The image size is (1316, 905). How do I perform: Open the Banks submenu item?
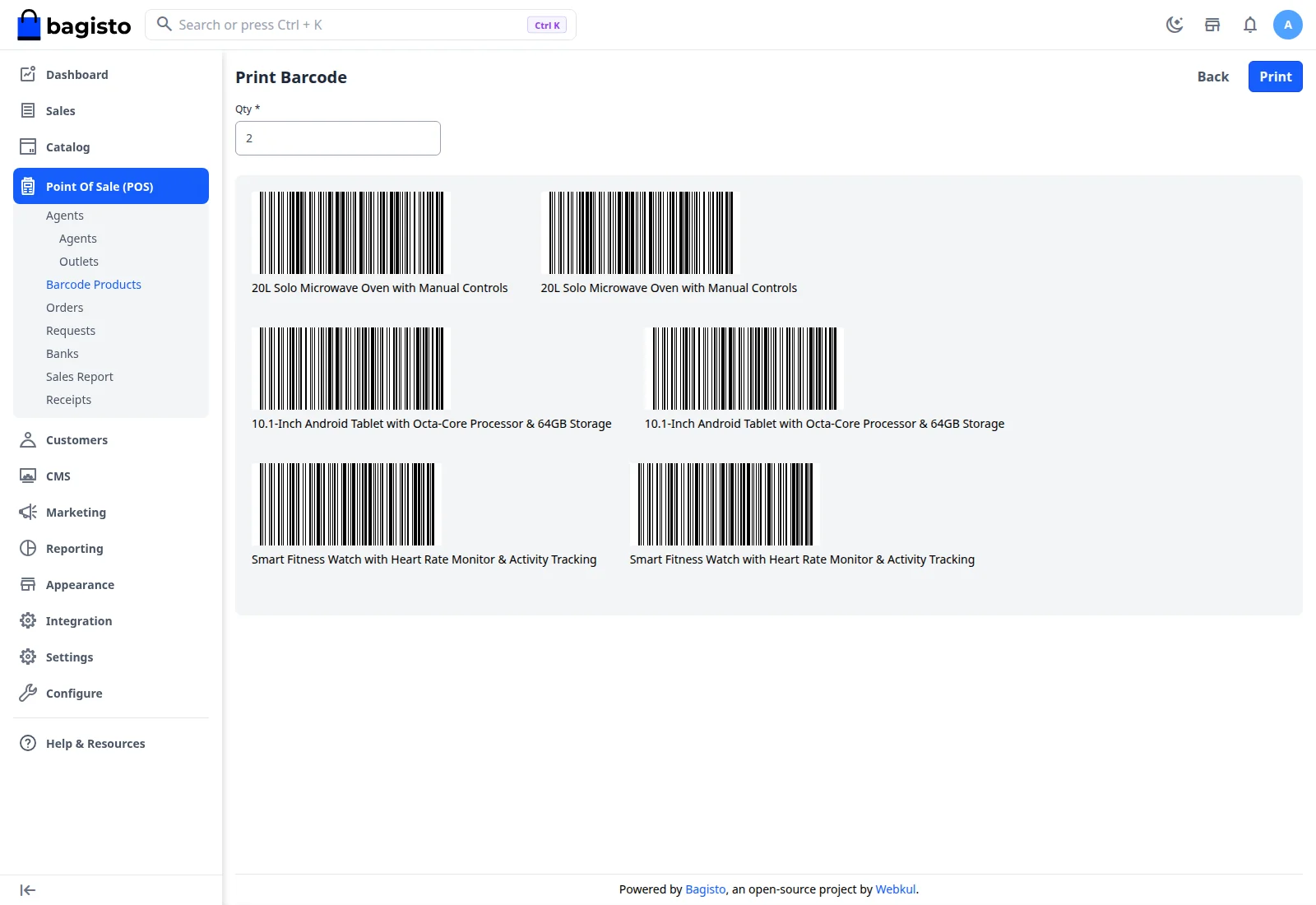pyautogui.click(x=63, y=354)
